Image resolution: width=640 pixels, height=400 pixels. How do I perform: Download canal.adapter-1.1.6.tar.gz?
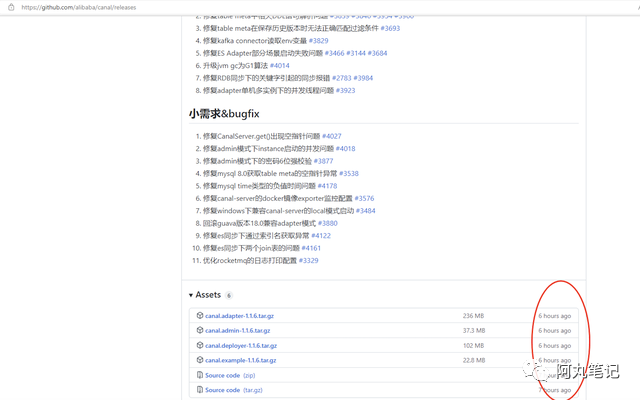[240, 315]
